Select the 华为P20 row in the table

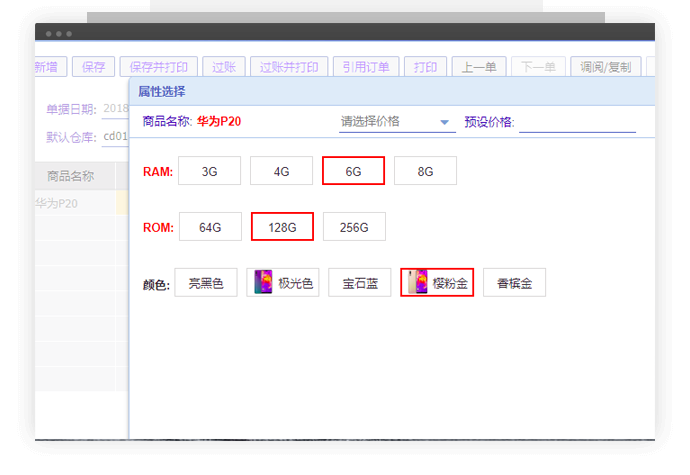click(x=81, y=203)
